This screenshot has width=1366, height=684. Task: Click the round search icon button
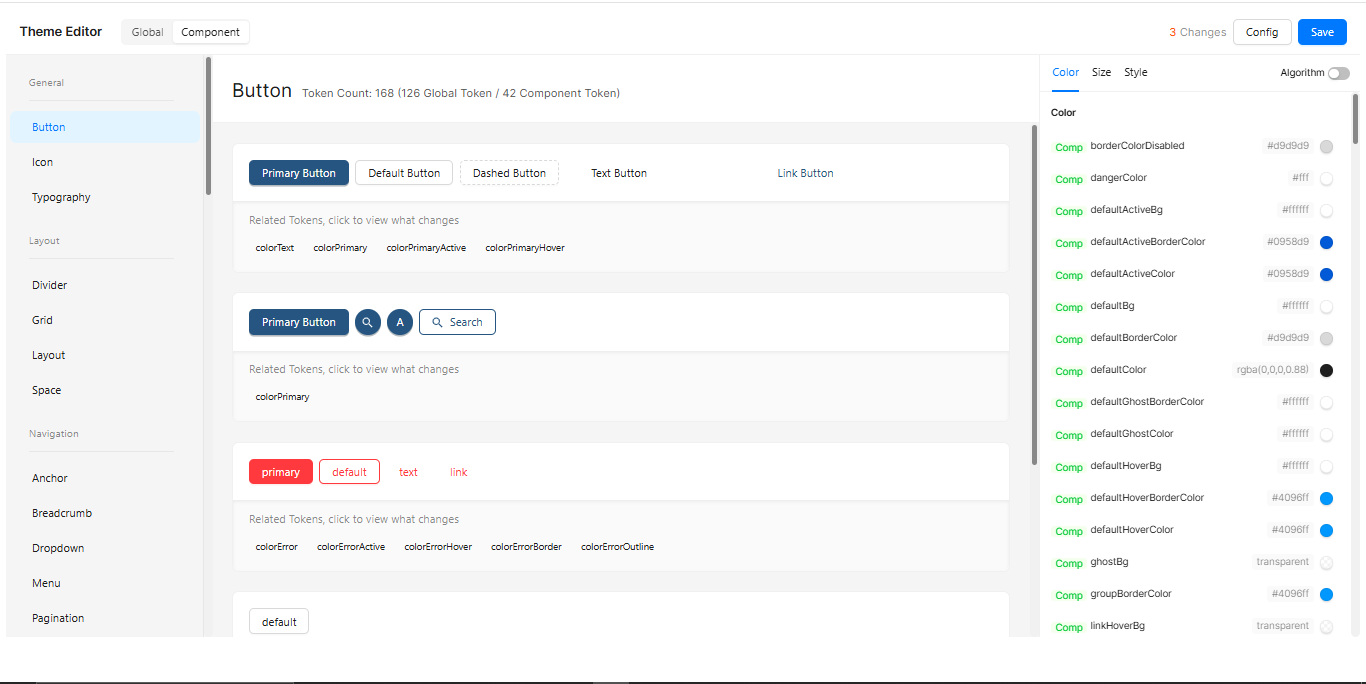[368, 322]
